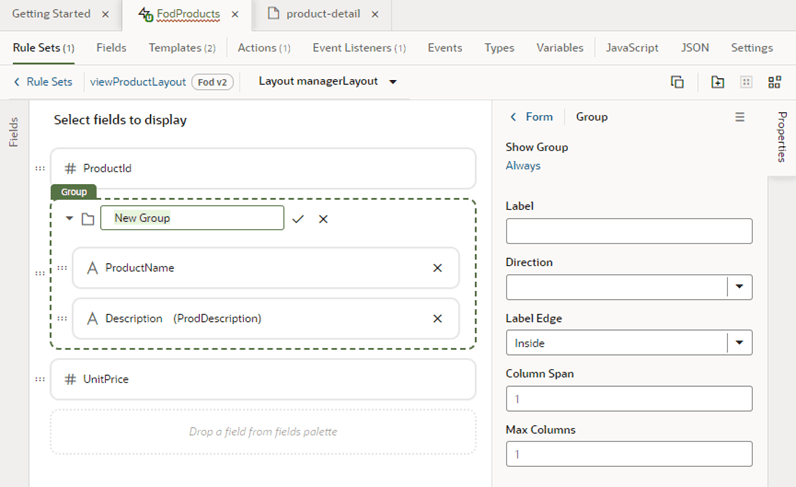Viewport: 796px width, 487px height.
Task: Open the Types tab
Action: coord(499,48)
